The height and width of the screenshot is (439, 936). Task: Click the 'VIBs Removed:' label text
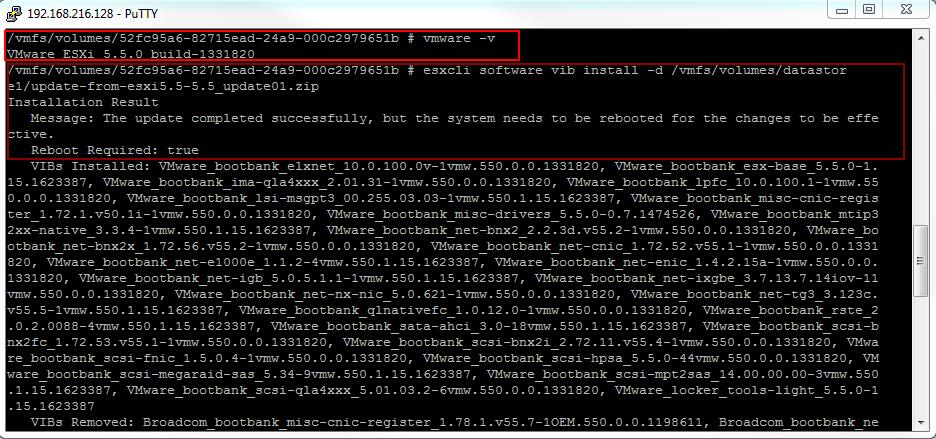pyautogui.click(x=83, y=422)
